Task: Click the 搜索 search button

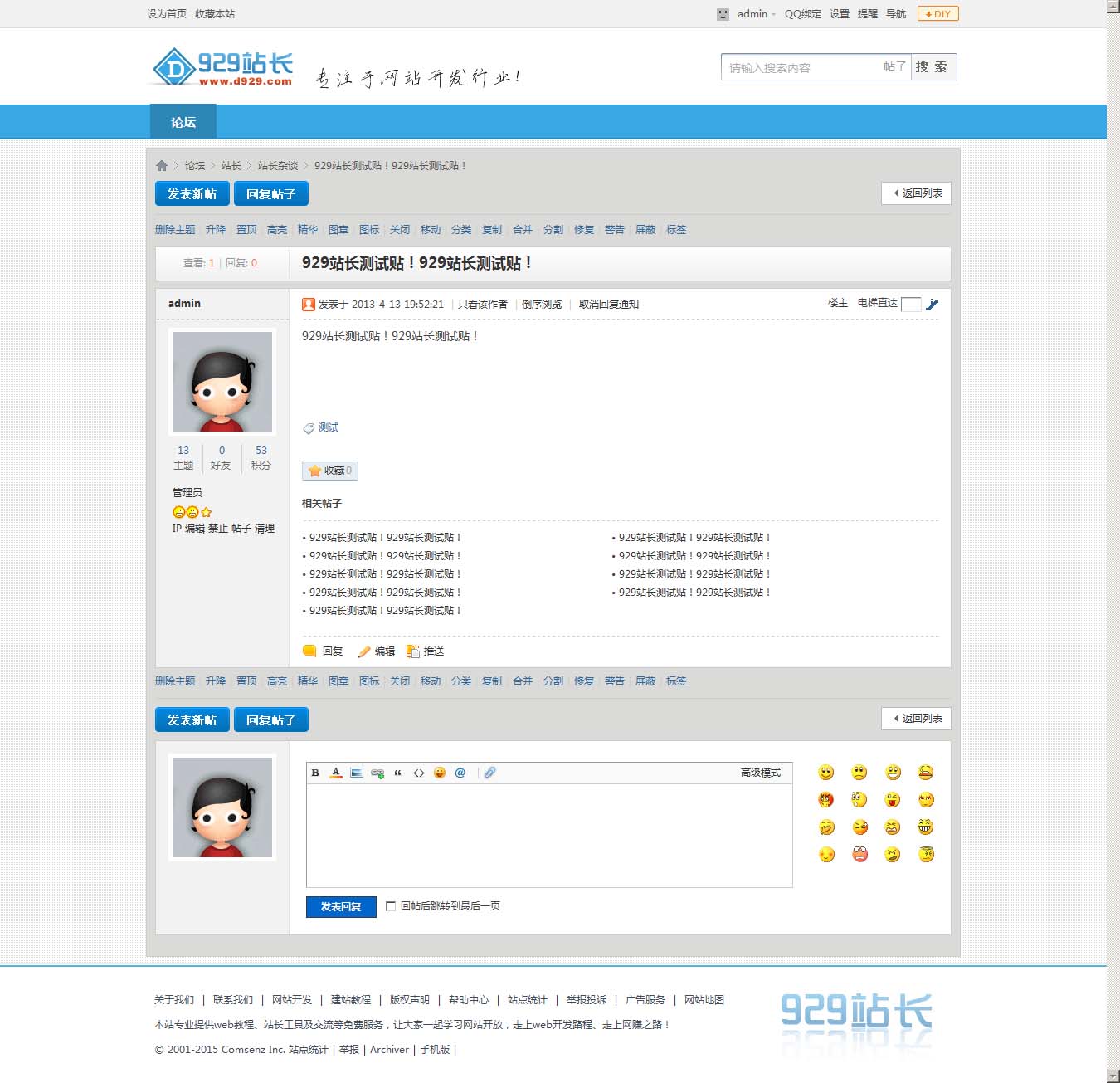Action: [933, 67]
